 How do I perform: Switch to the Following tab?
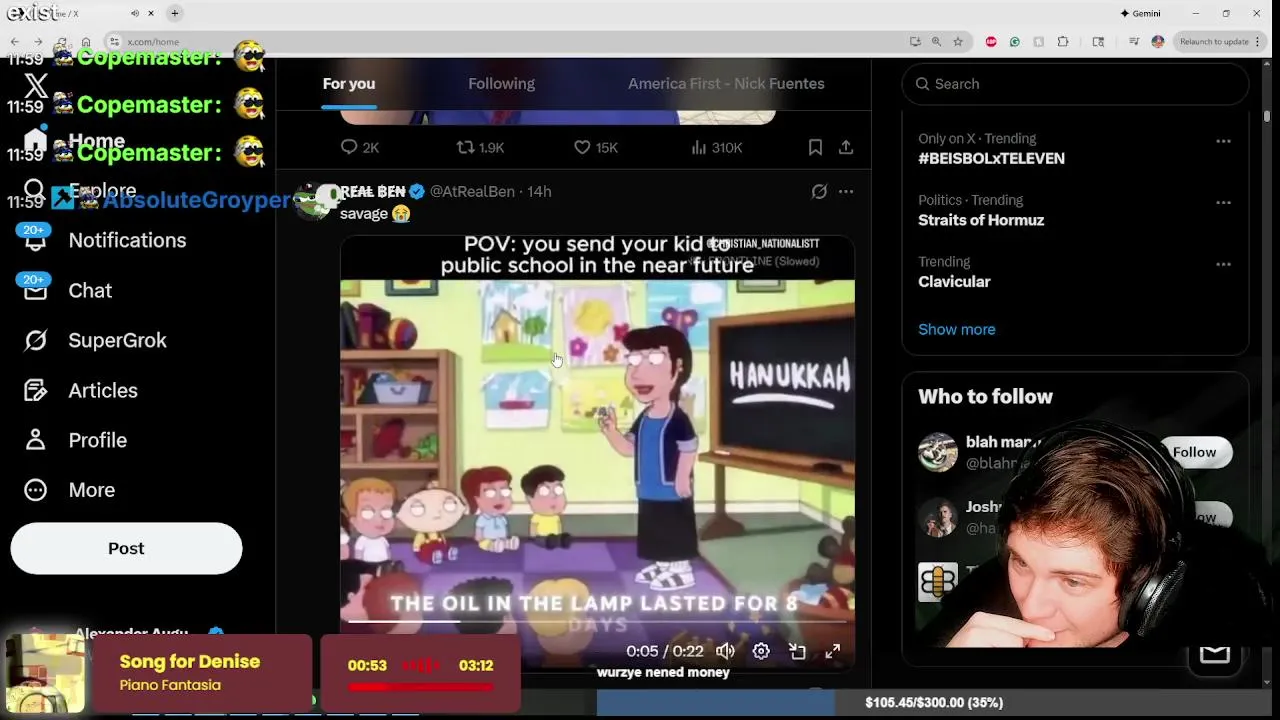click(x=501, y=84)
